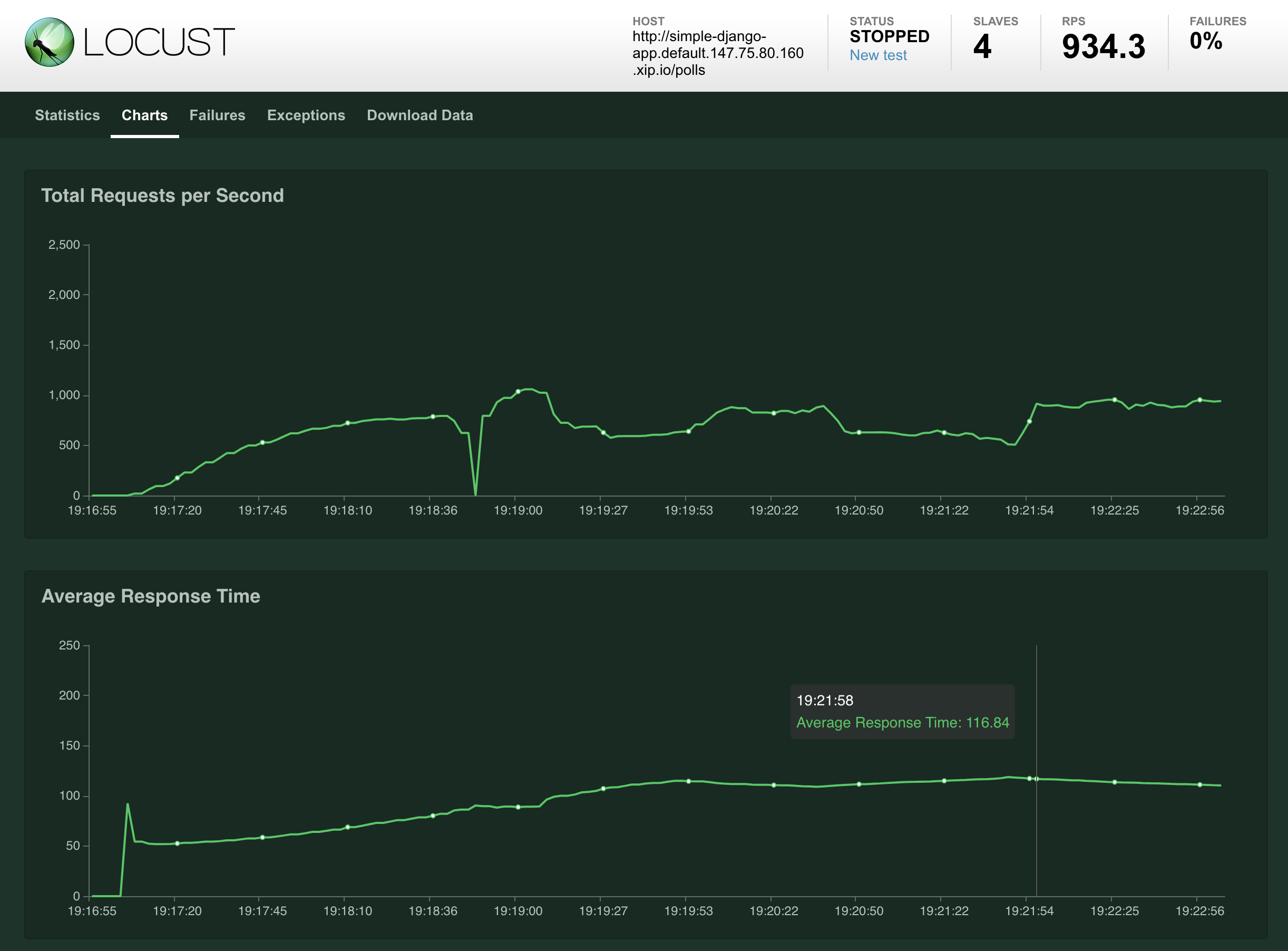Switch to the Failures tab
This screenshot has width=1288, height=951.
[x=217, y=115]
